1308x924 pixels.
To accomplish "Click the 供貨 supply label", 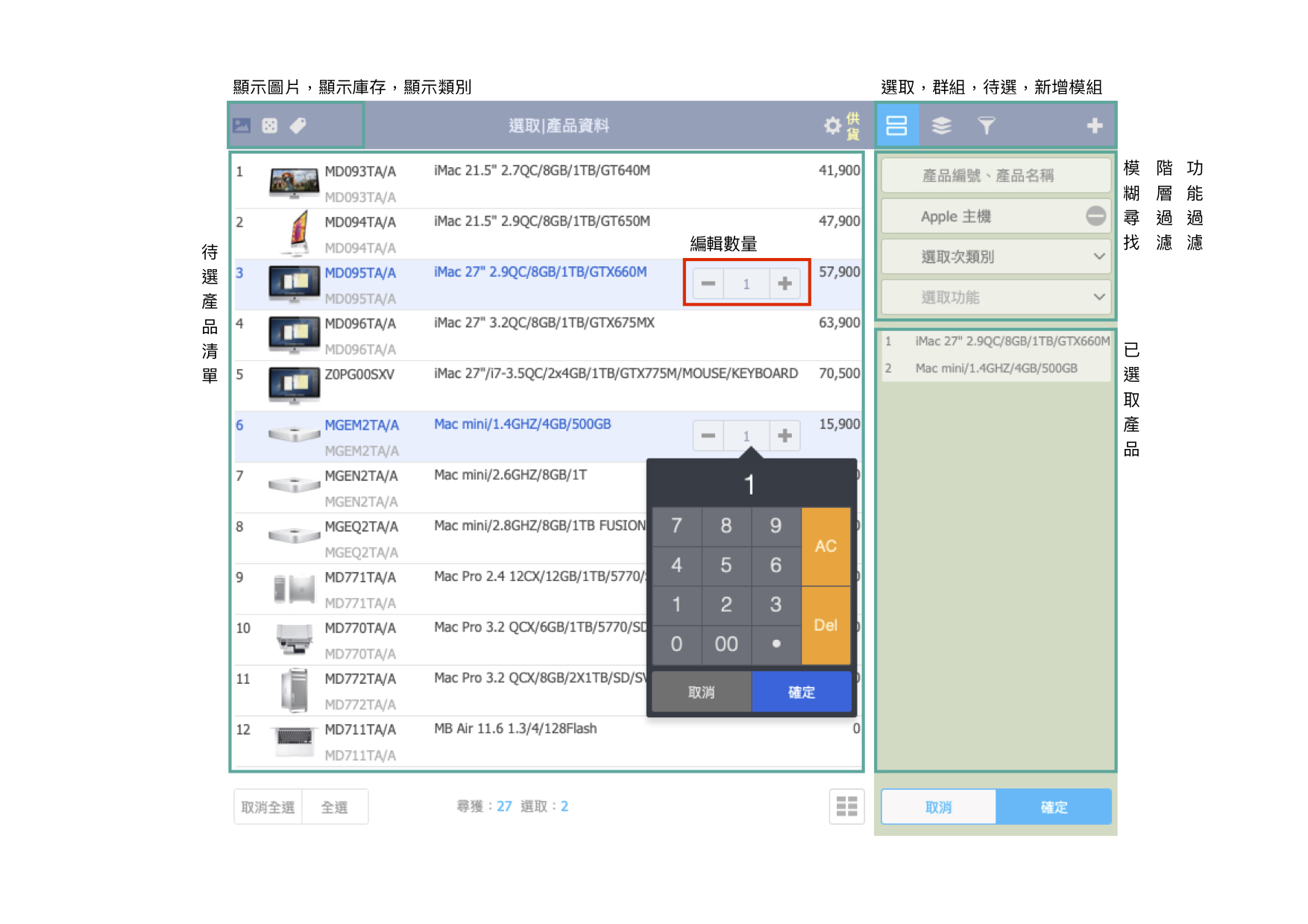I will tap(853, 126).
